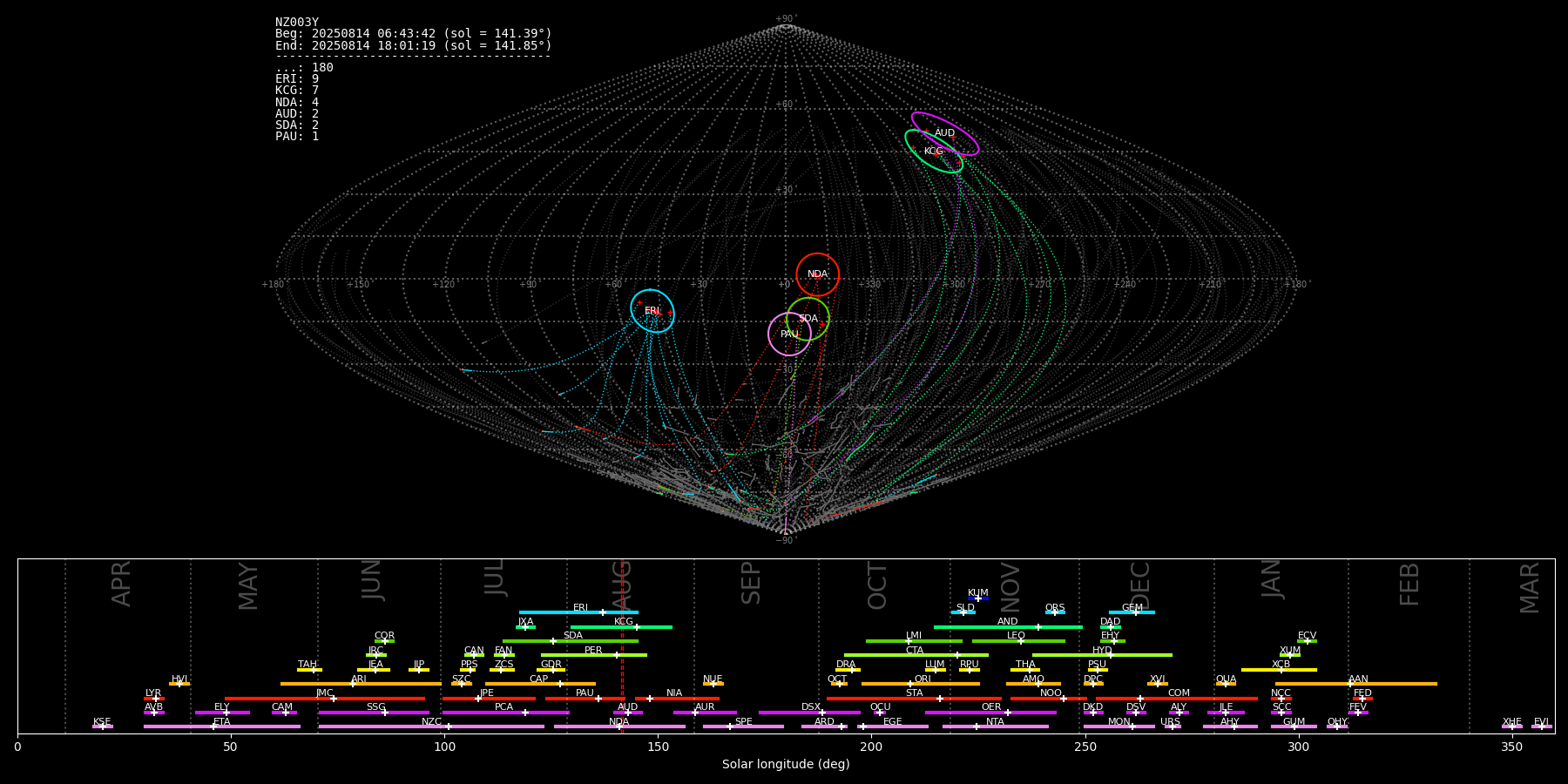
Task: Click the green KCG bar in timeline
Action: click(621, 627)
